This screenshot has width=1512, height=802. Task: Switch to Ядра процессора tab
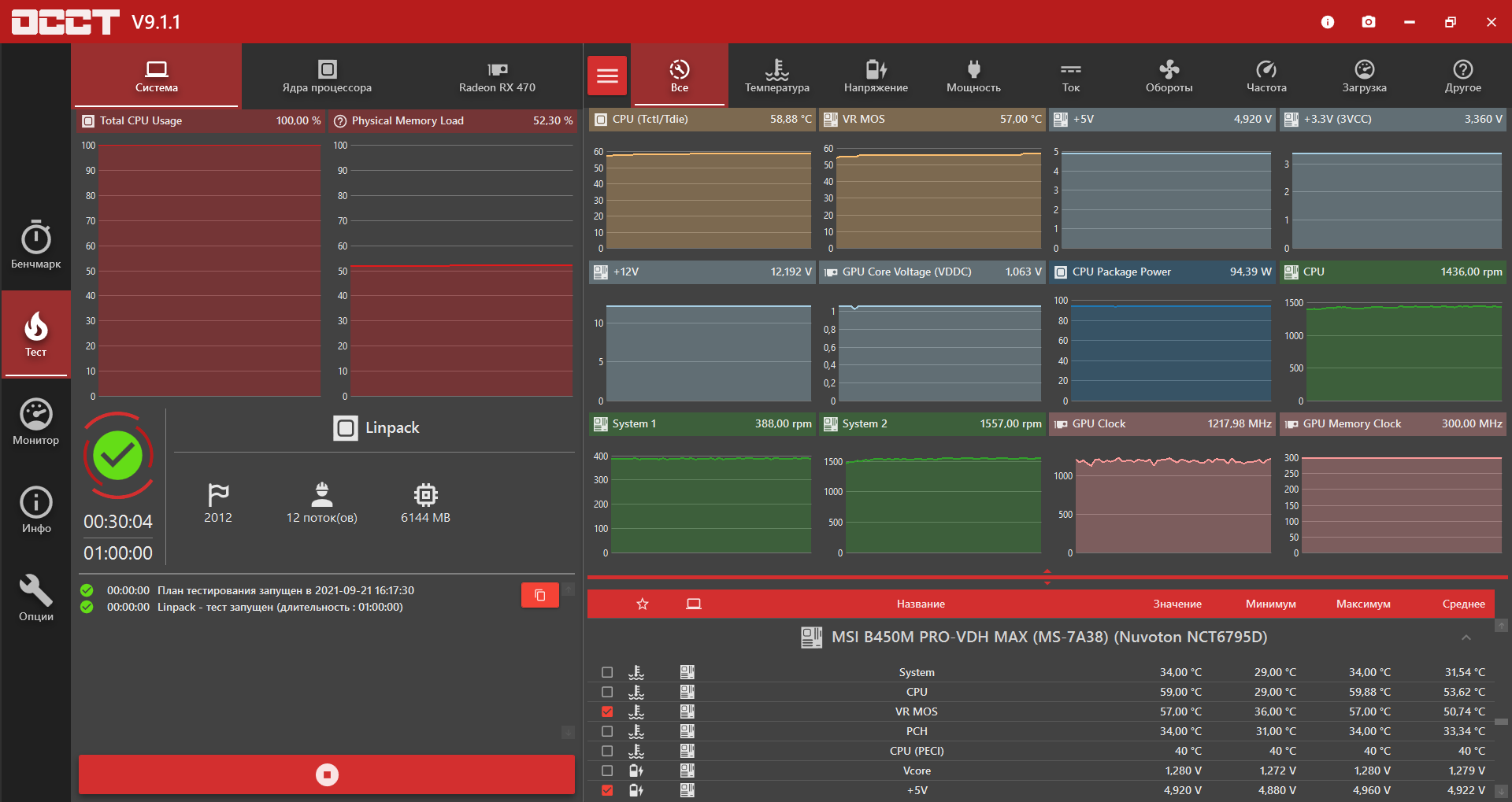point(327,76)
